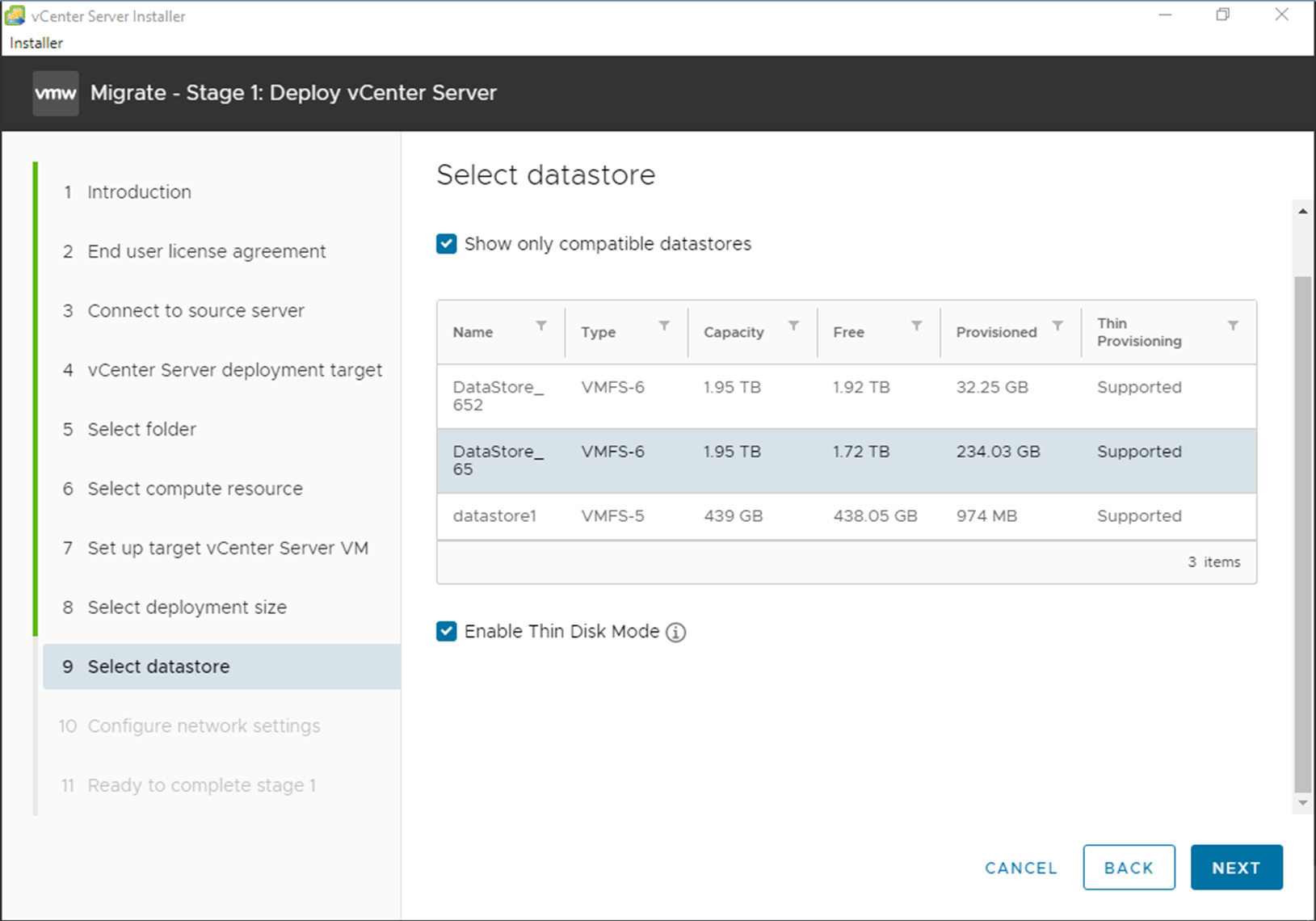Click the 3 items footer count
Screen dimensions: 1316x921
tap(1213, 562)
